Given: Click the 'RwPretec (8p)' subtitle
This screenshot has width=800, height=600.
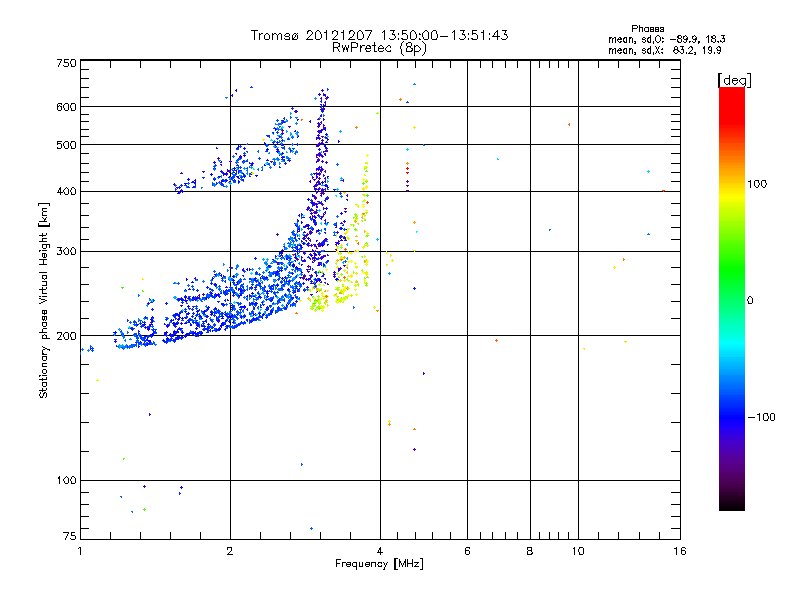Looking at the screenshot, I should pyautogui.click(x=379, y=48).
